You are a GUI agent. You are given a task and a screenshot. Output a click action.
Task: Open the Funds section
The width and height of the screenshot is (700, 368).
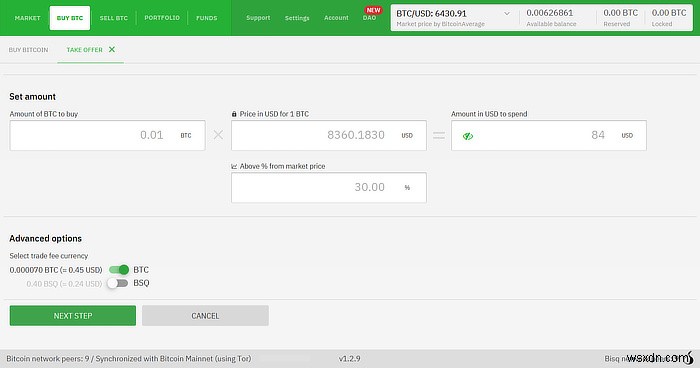click(x=206, y=18)
